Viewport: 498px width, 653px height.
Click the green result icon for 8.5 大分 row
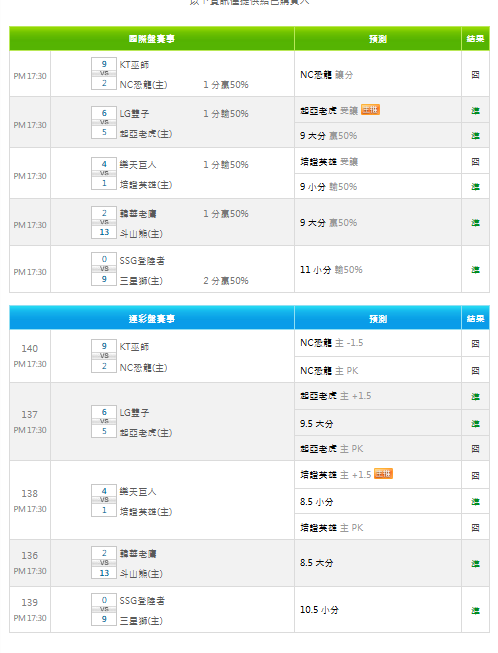[475, 563]
